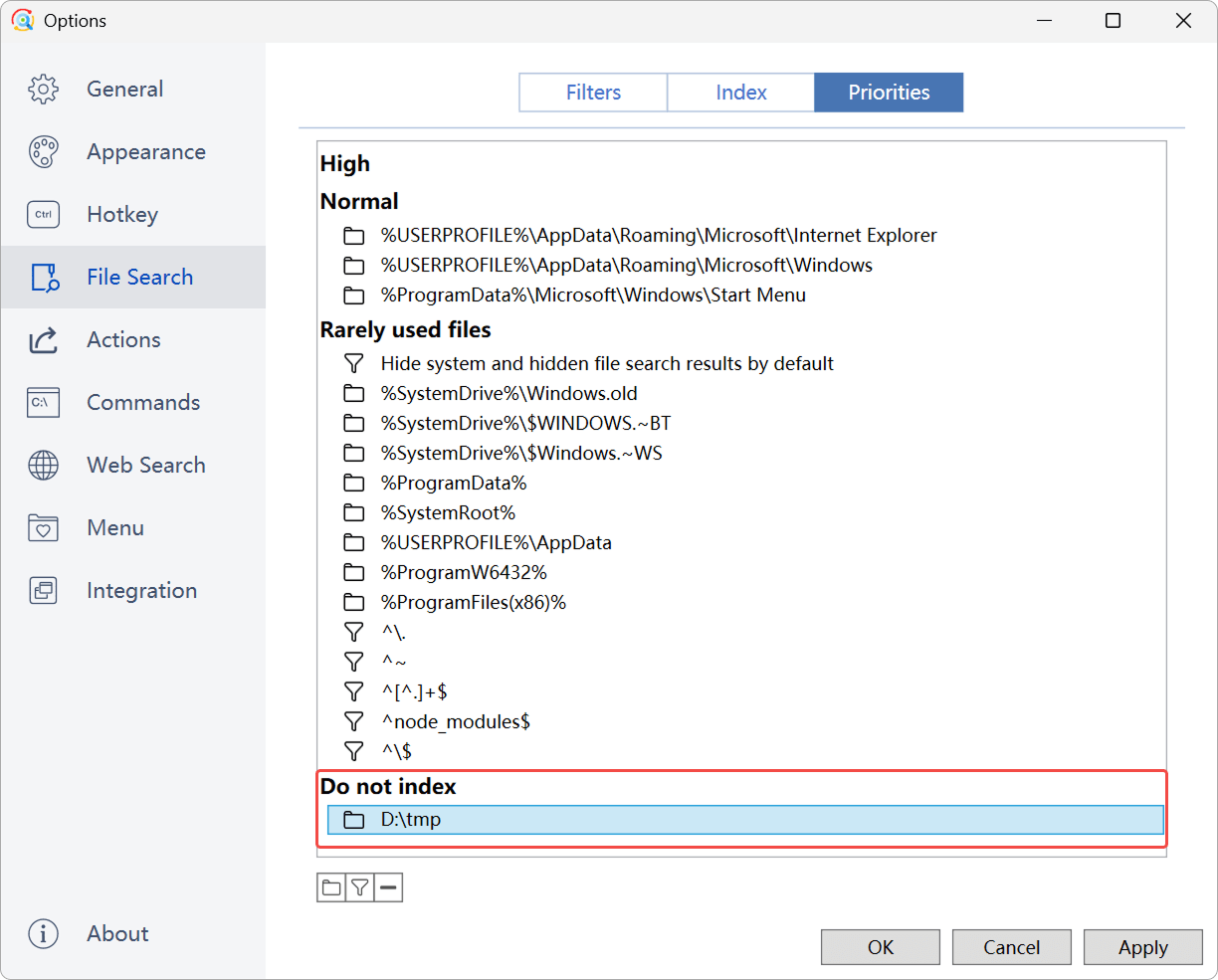Screen dimensions: 1218x980
Task: Click folder icon beside Start Menu path
Action: (x=354, y=295)
